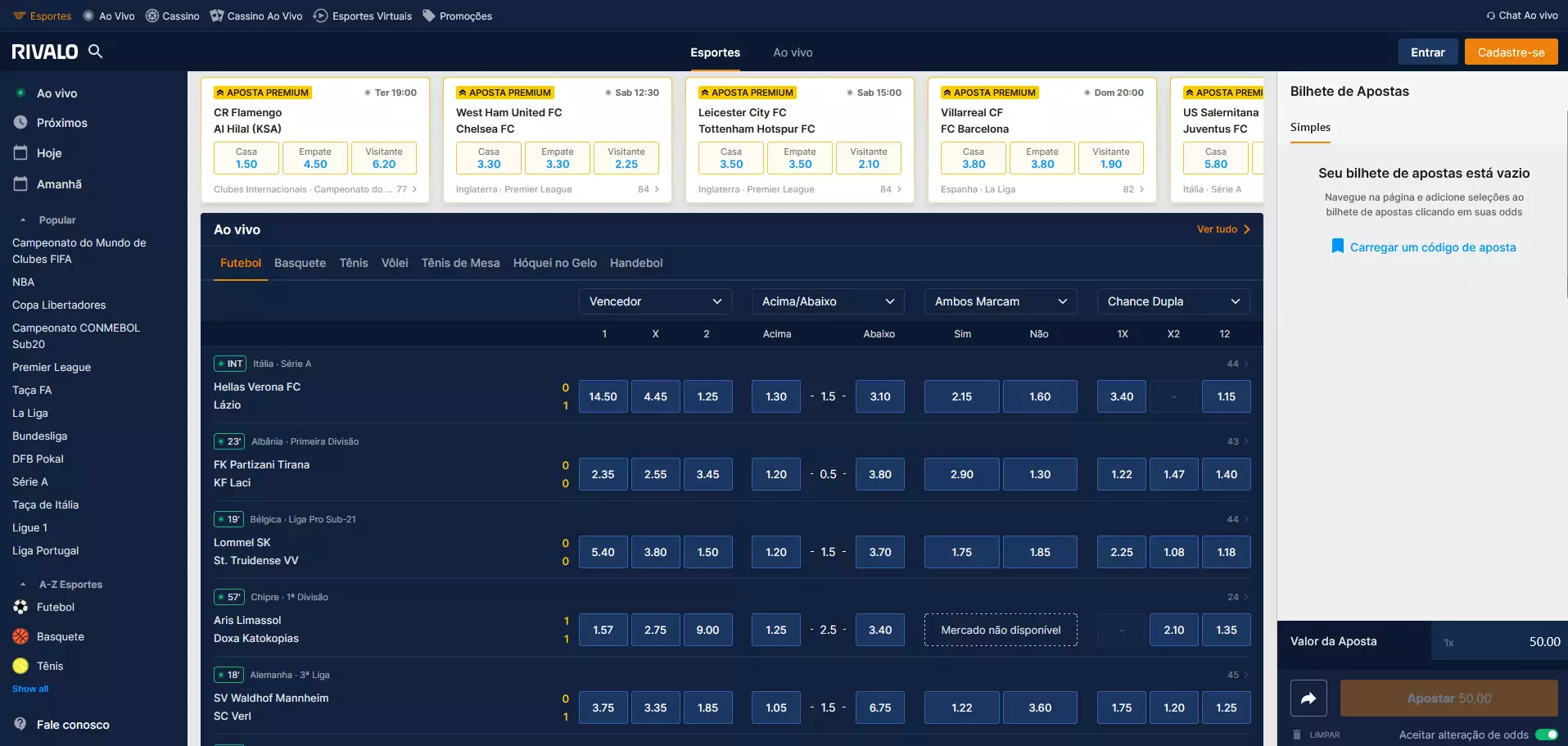1568x746 pixels.
Task: Toggle Aceitar alteração de odds switch
Action: [x=1546, y=735]
